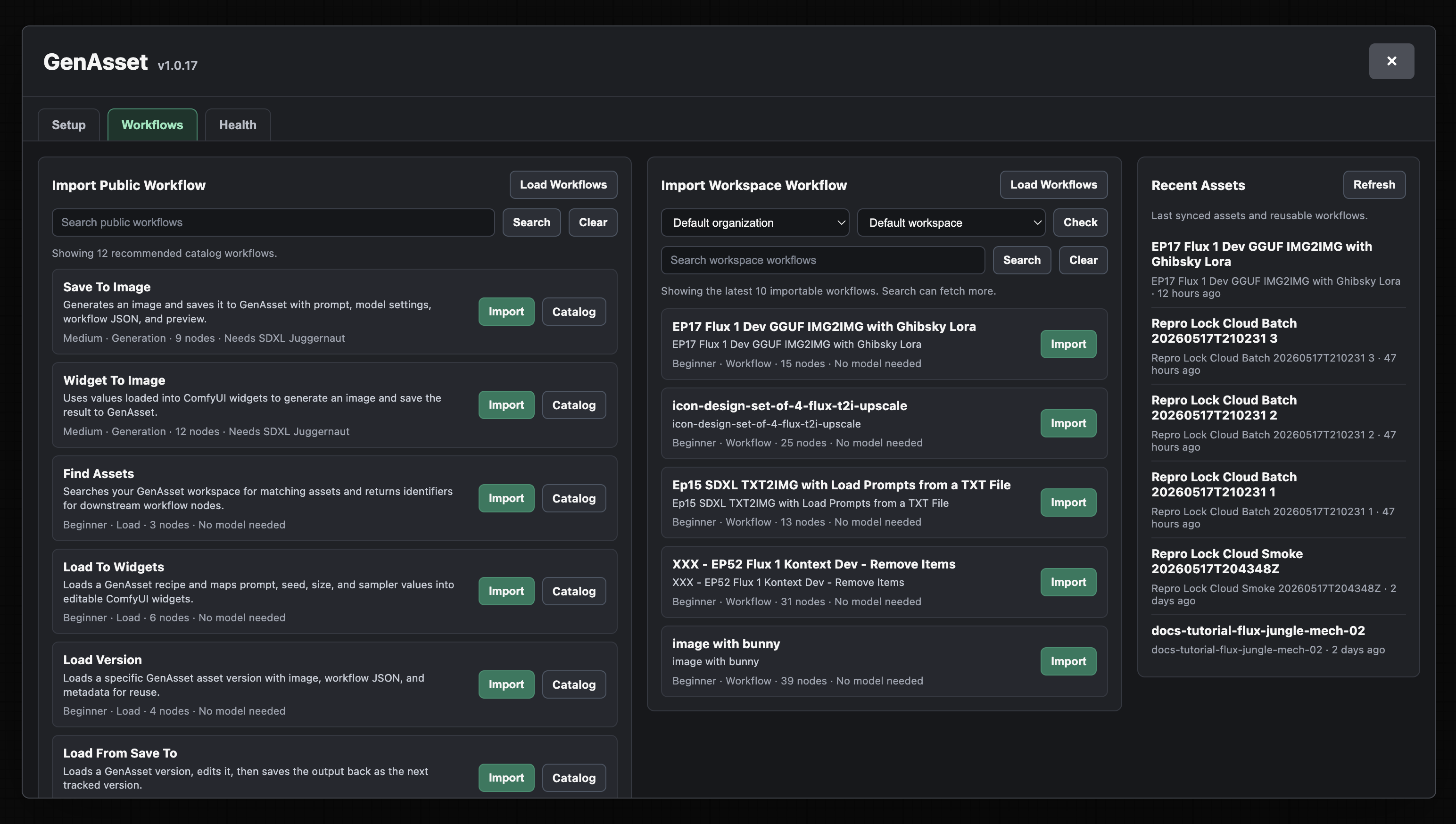Open recent asset Repro Lock Cloud Batch 20260517T210231 1
The height and width of the screenshot is (824, 1456).
[1278, 500]
